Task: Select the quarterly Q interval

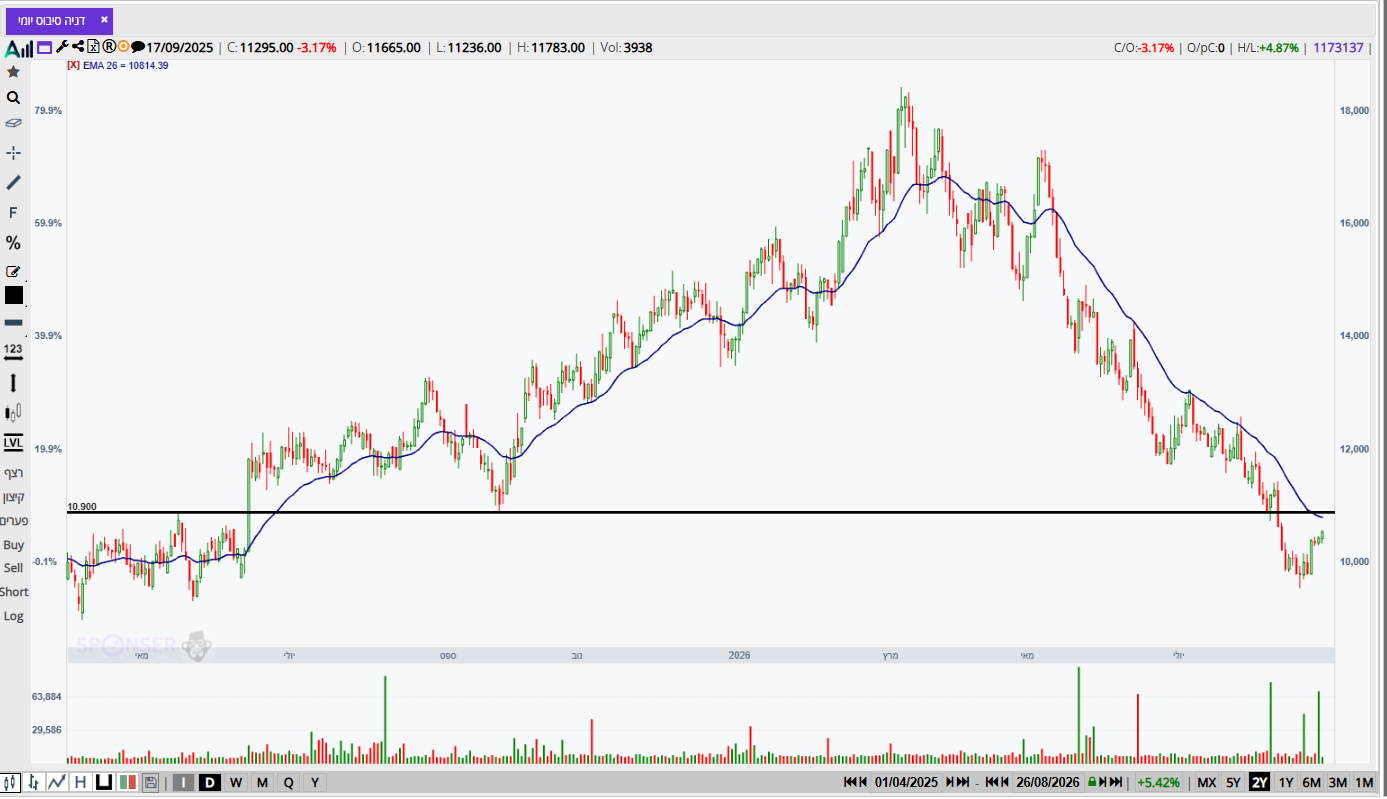Action: (x=288, y=782)
